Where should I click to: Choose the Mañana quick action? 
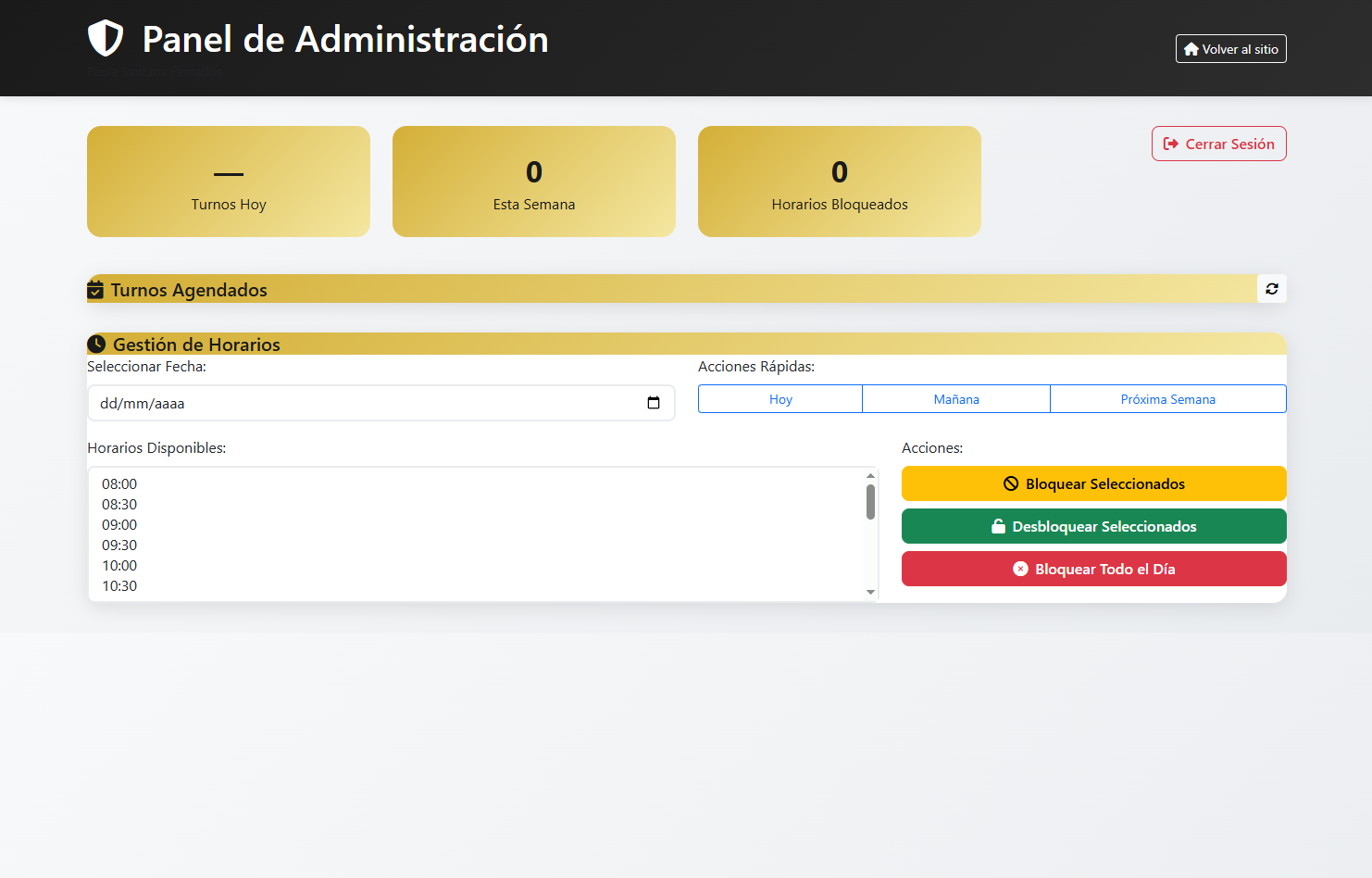tap(956, 399)
